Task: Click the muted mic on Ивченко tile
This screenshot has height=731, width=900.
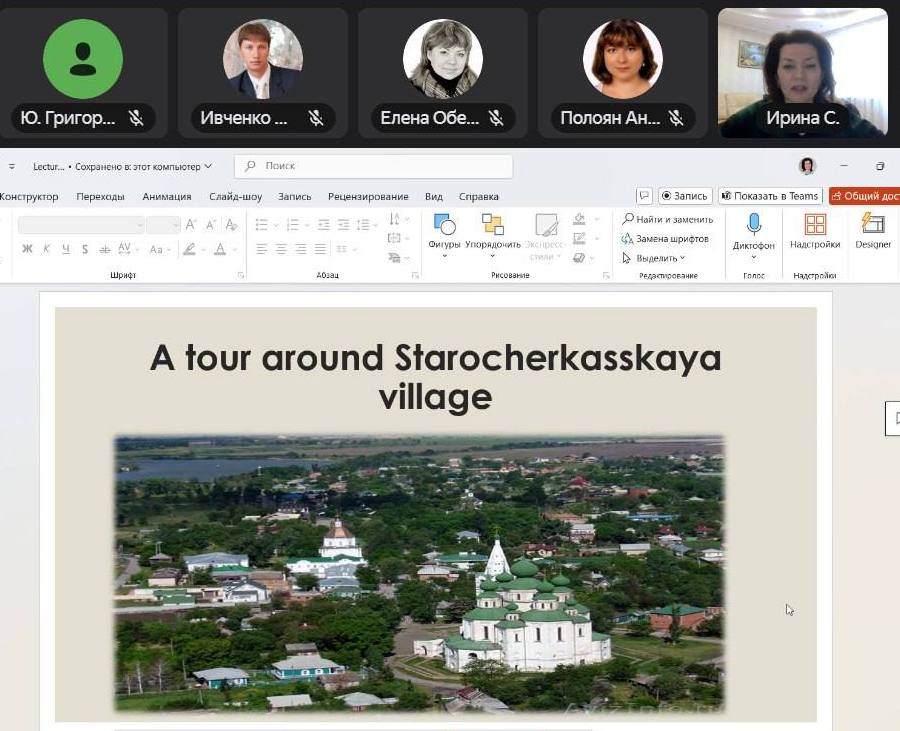Action: [316, 118]
